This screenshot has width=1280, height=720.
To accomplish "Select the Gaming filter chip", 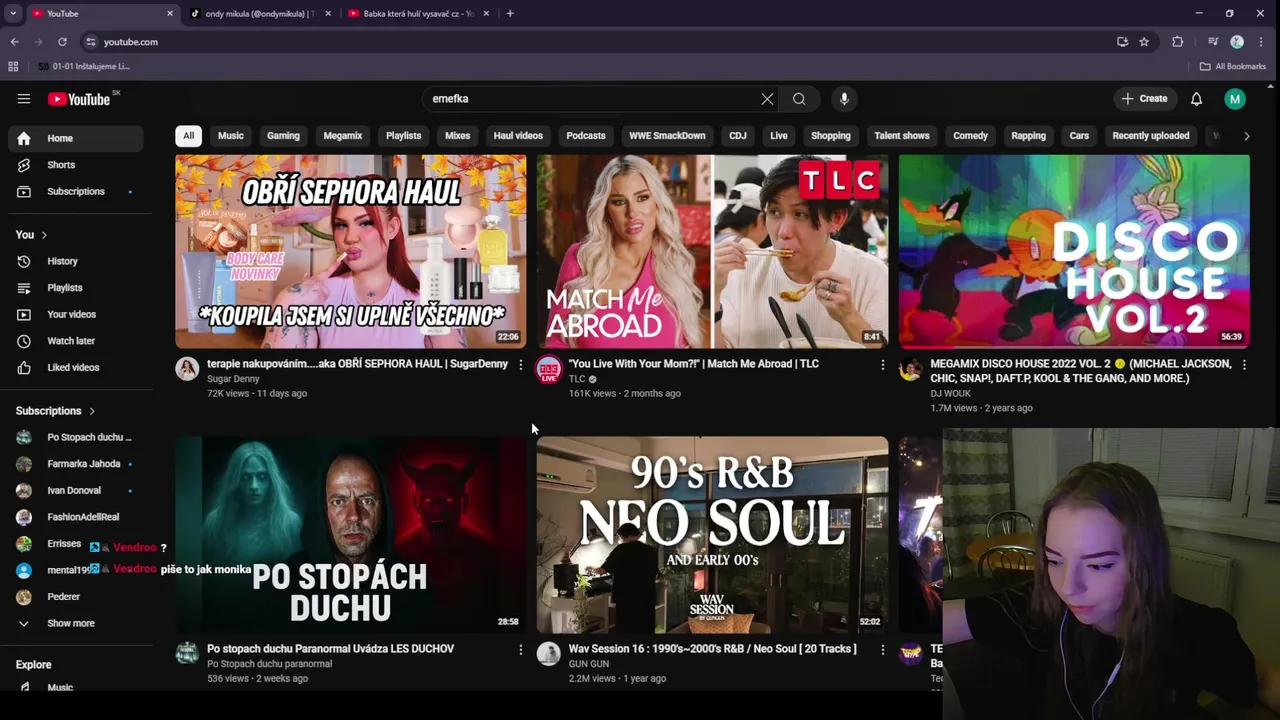I will click(283, 136).
